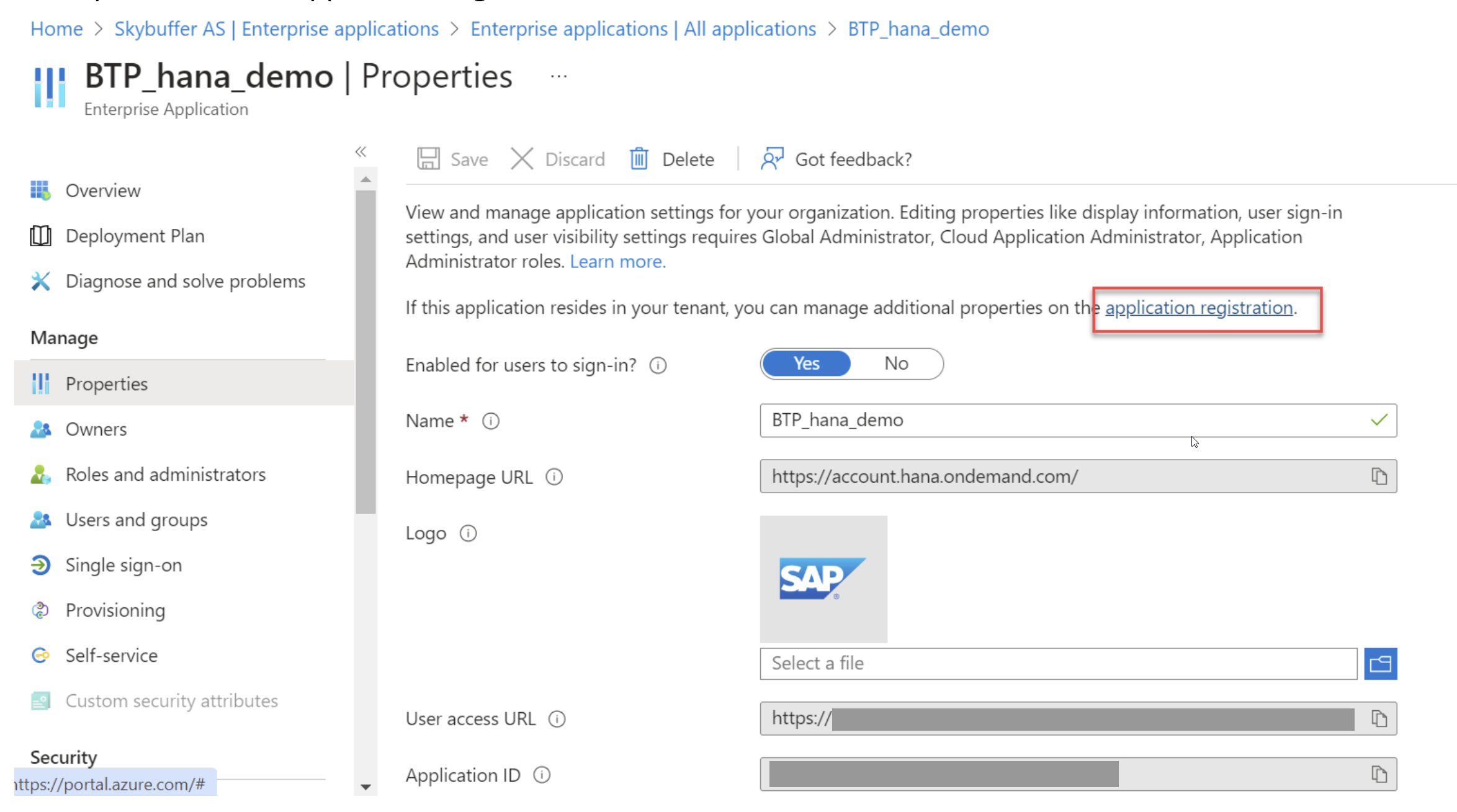Click the Homepage URL field
The height and width of the screenshot is (812, 1457).
[x=1078, y=476]
